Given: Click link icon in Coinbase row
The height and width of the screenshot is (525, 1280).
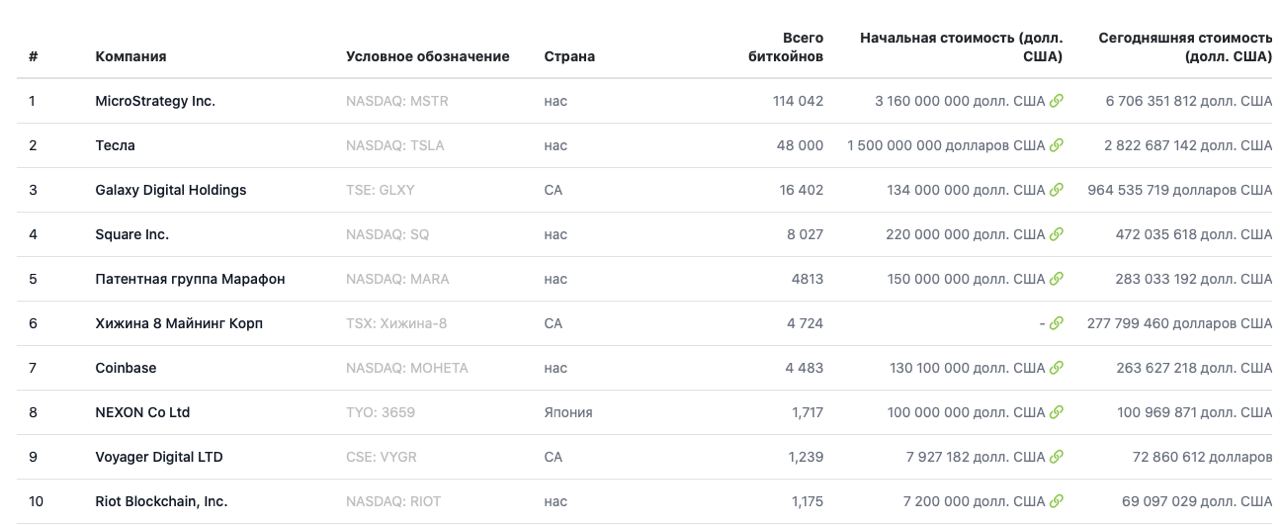Looking at the screenshot, I should [x=1056, y=368].
